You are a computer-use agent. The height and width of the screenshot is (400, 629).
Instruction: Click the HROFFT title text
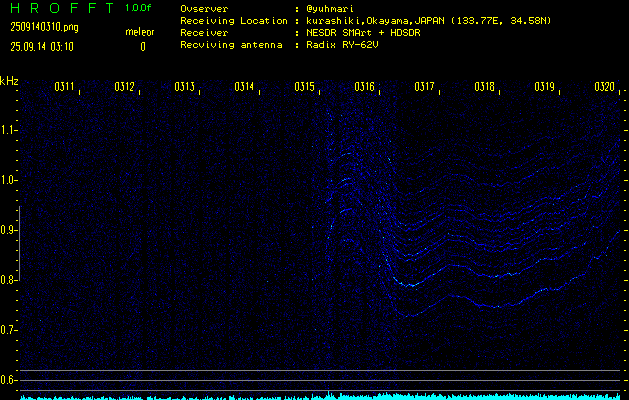(x=62, y=8)
